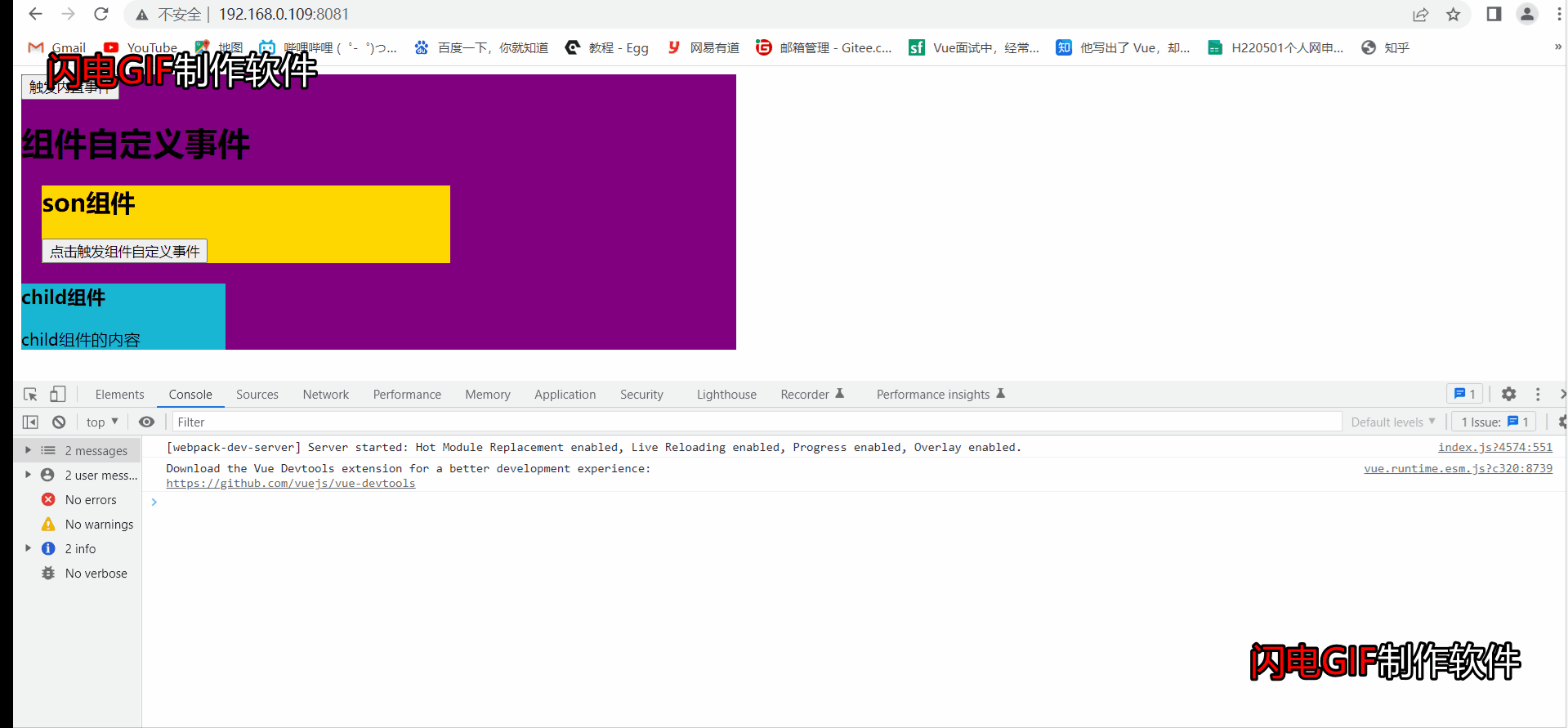Open the Gmail bookmark

click(x=57, y=47)
